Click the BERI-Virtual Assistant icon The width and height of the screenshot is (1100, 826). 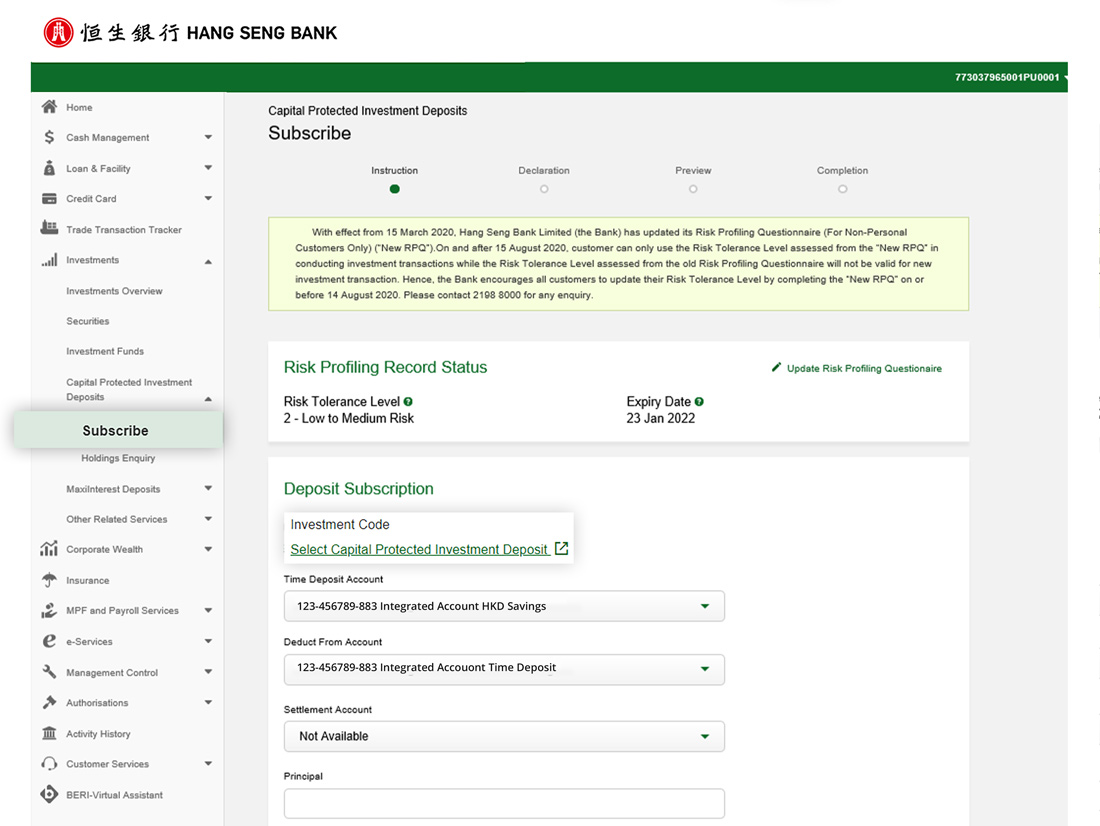coord(49,794)
